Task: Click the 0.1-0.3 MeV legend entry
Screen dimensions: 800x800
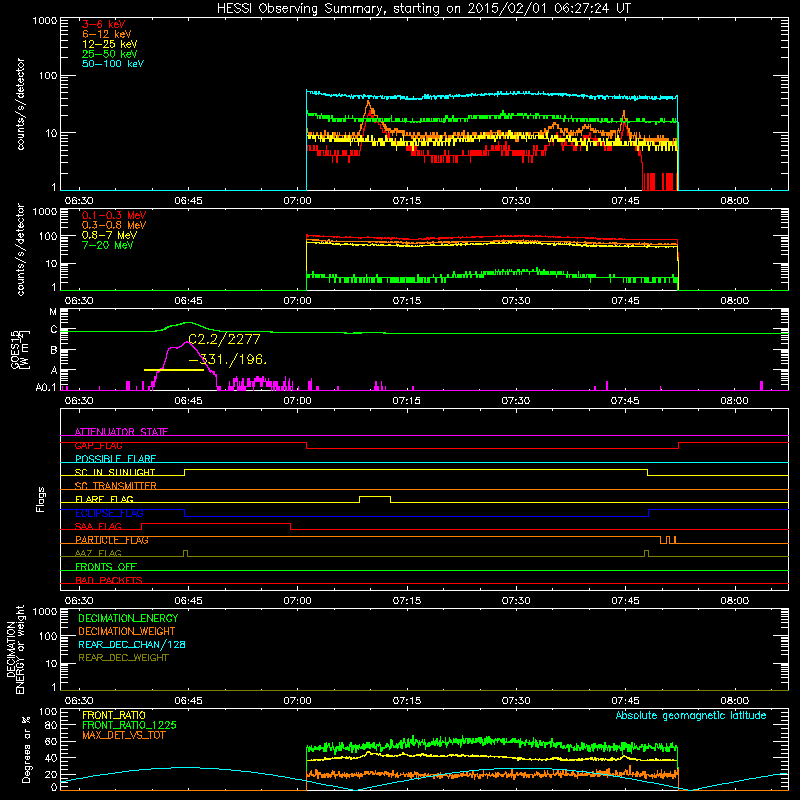Action: (114, 215)
